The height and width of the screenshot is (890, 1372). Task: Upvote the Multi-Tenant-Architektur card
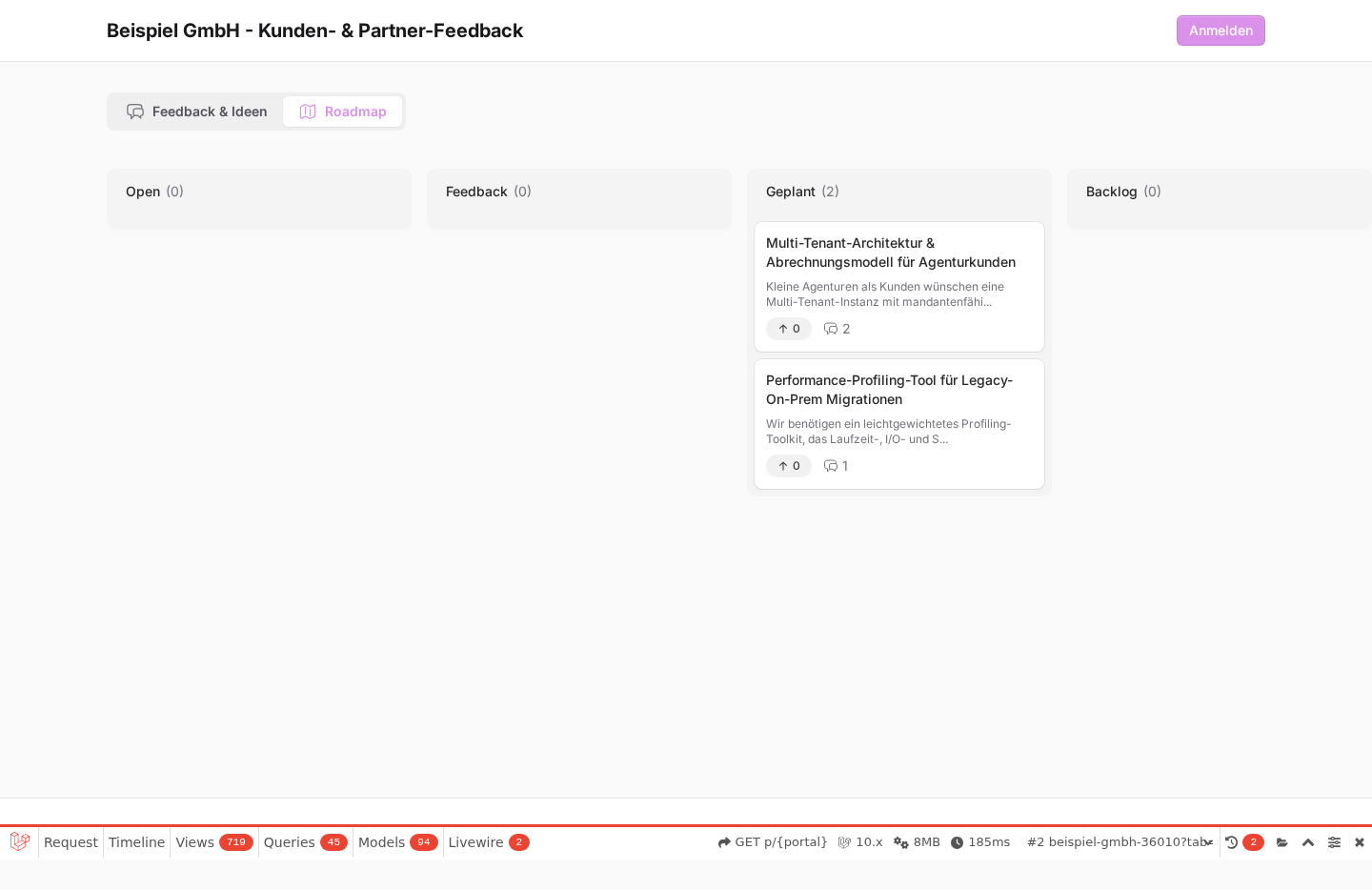click(789, 329)
